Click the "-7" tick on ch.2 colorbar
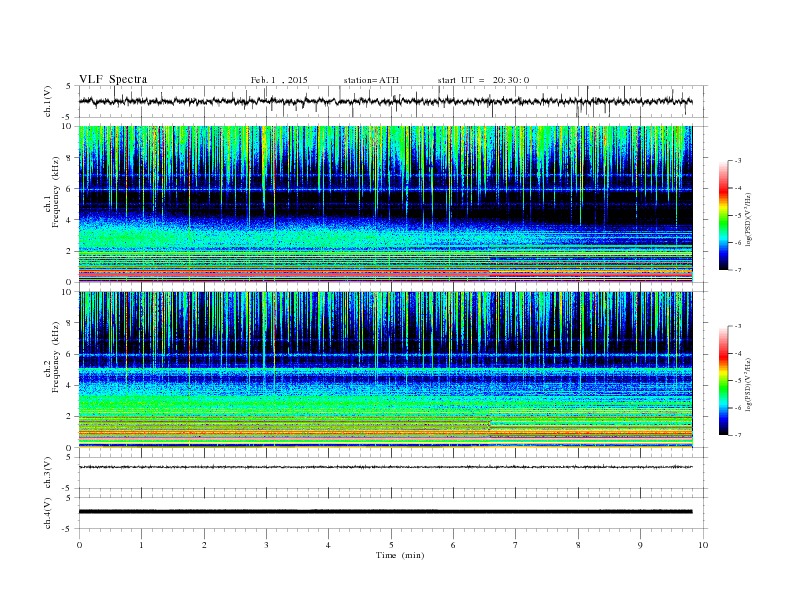Screen dimensions: 792x612 [738, 435]
